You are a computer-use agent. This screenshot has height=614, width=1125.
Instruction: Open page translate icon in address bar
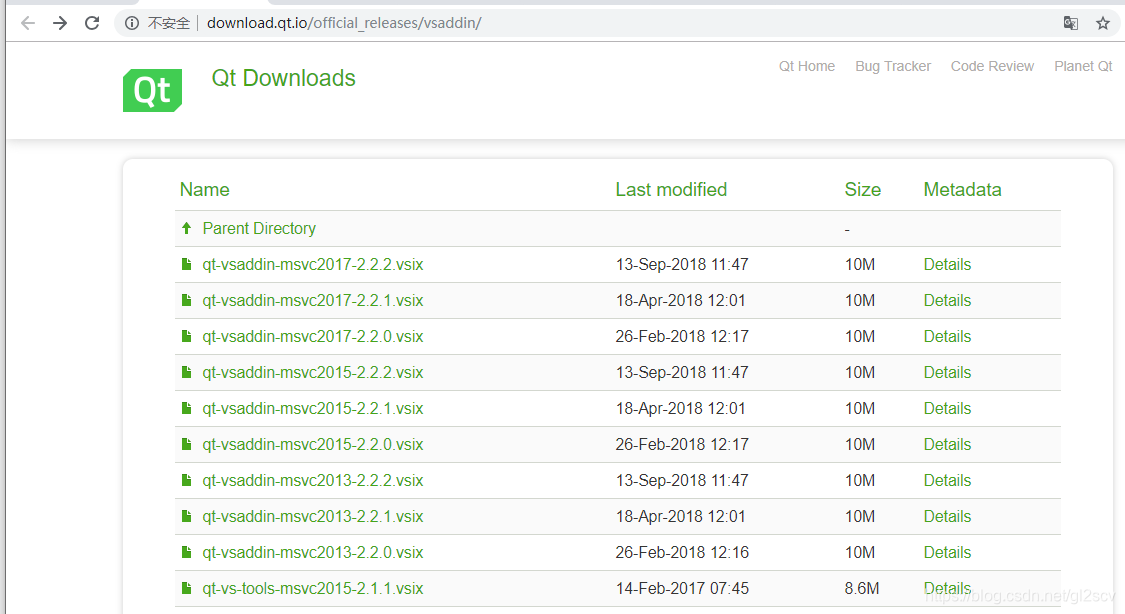(1070, 23)
